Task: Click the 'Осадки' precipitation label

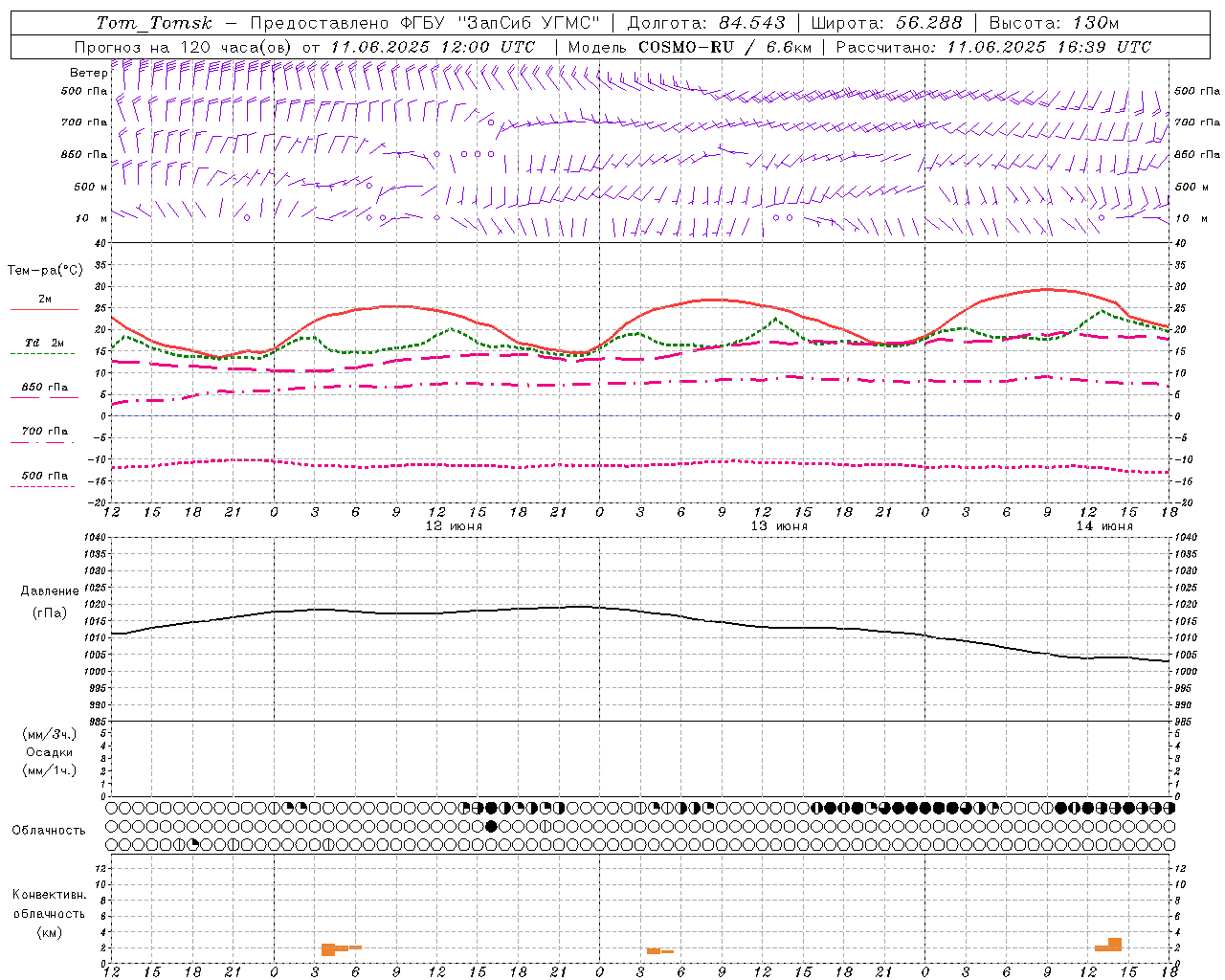Action: click(49, 752)
